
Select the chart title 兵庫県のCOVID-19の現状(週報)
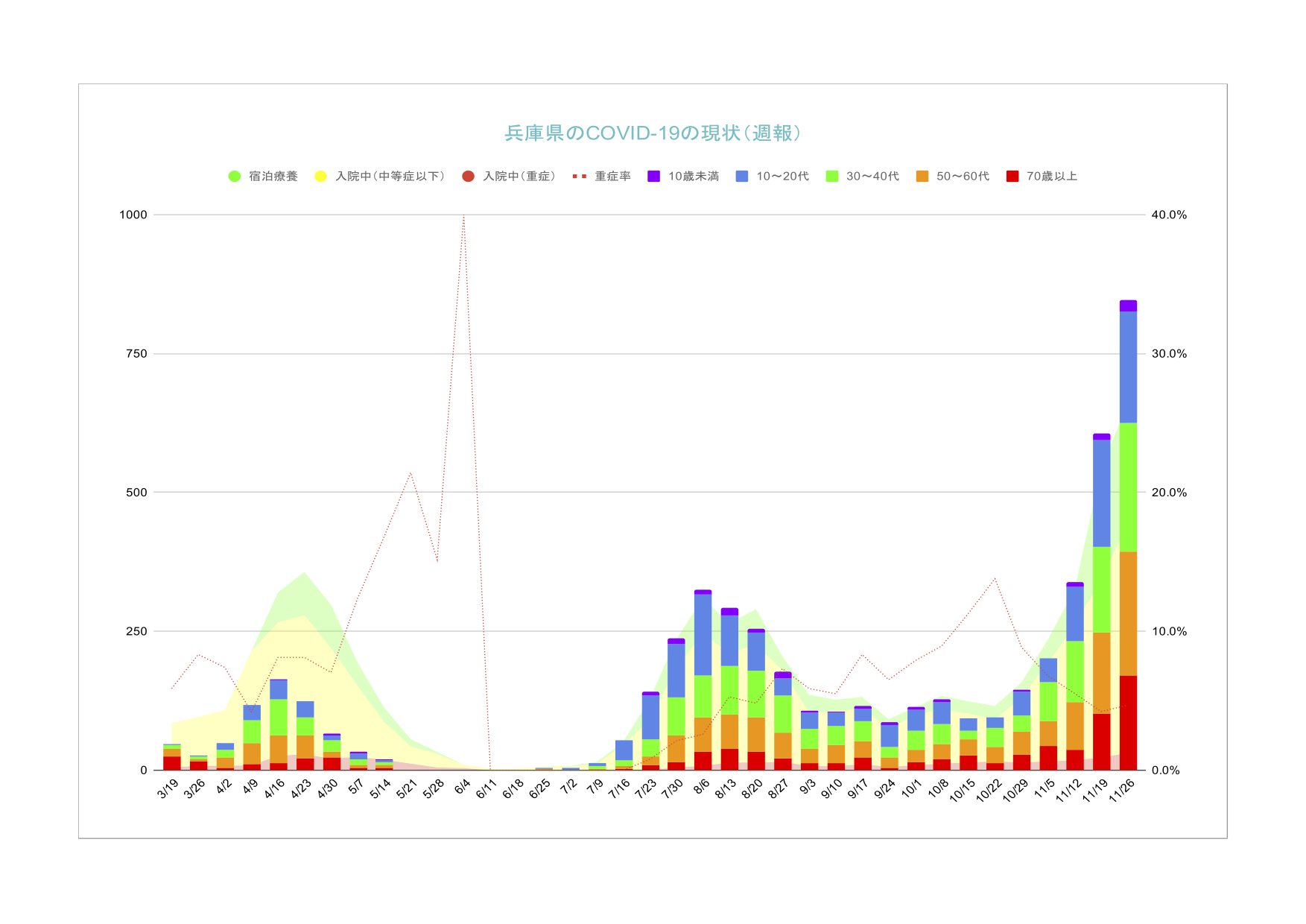coord(653,133)
